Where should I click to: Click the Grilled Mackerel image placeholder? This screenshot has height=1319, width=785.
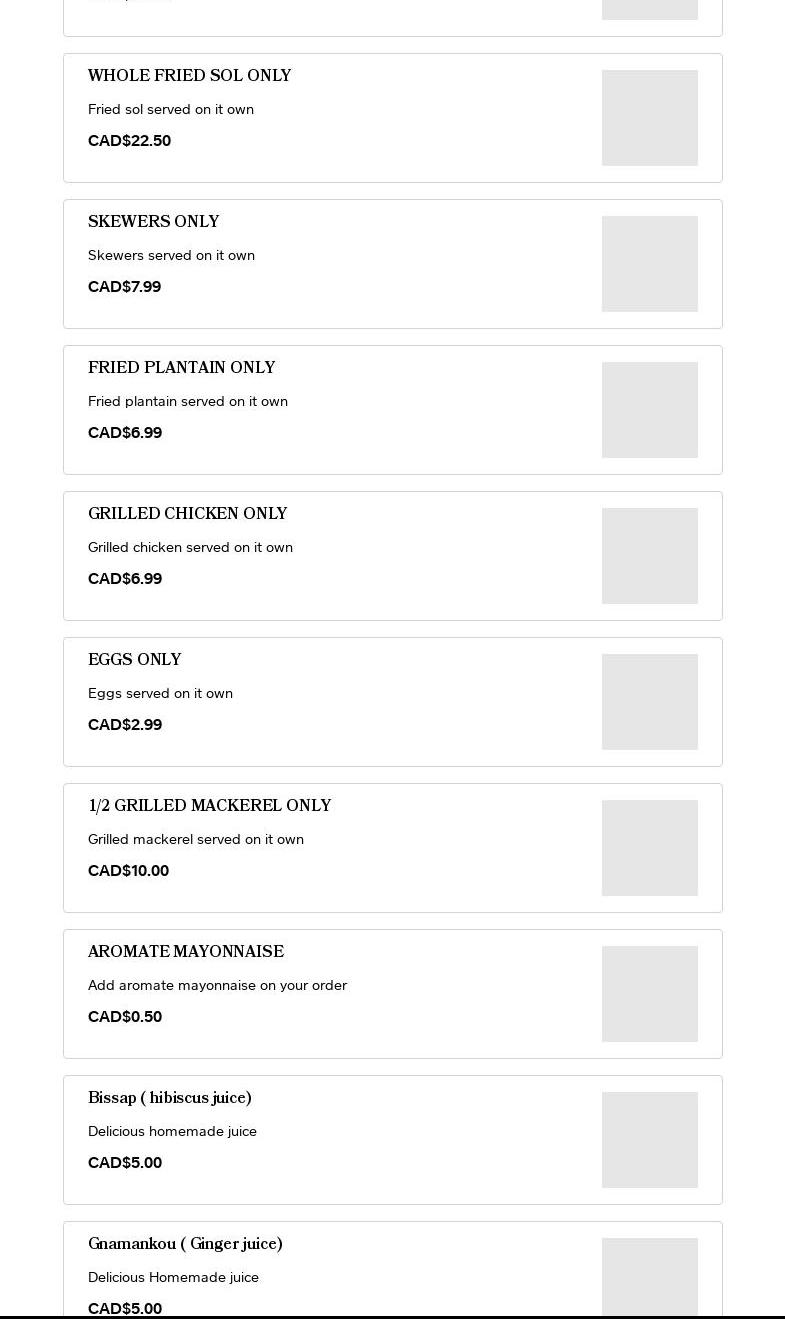tap(649, 848)
